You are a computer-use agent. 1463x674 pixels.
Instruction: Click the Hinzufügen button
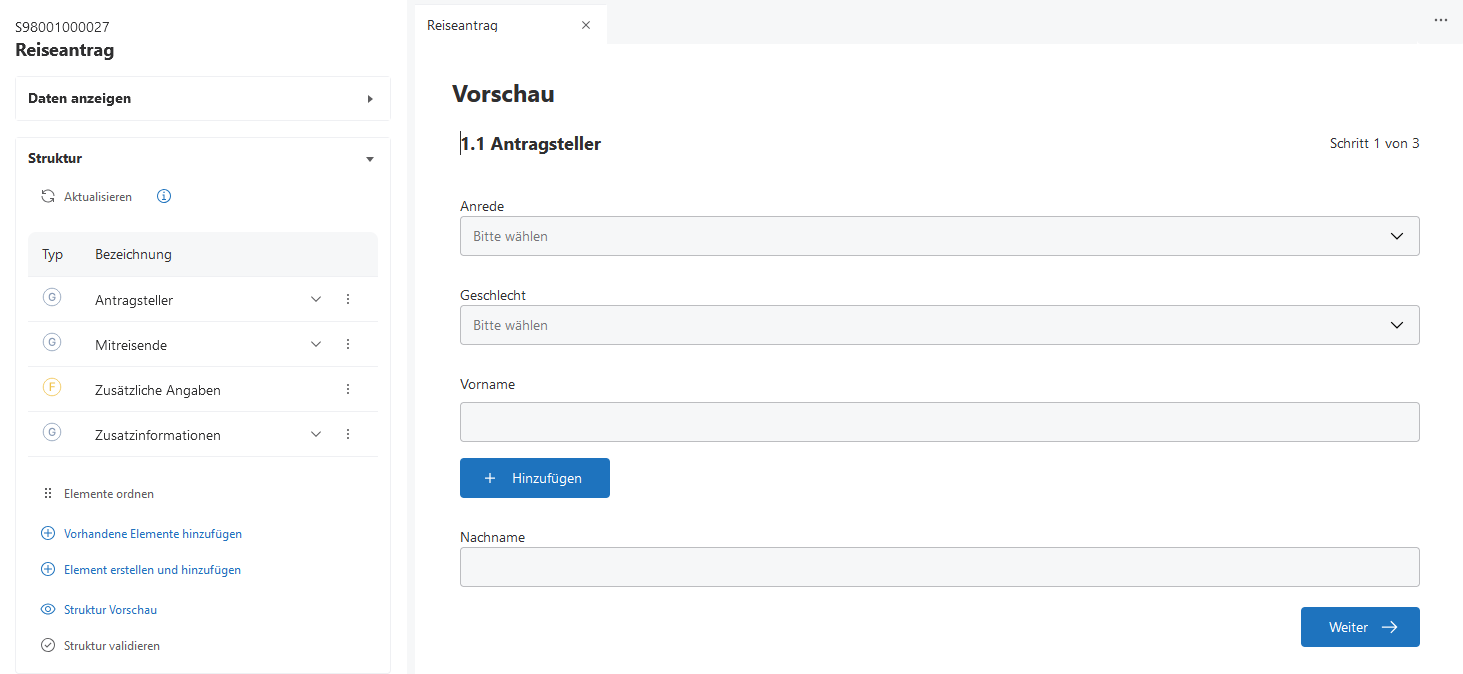535,478
